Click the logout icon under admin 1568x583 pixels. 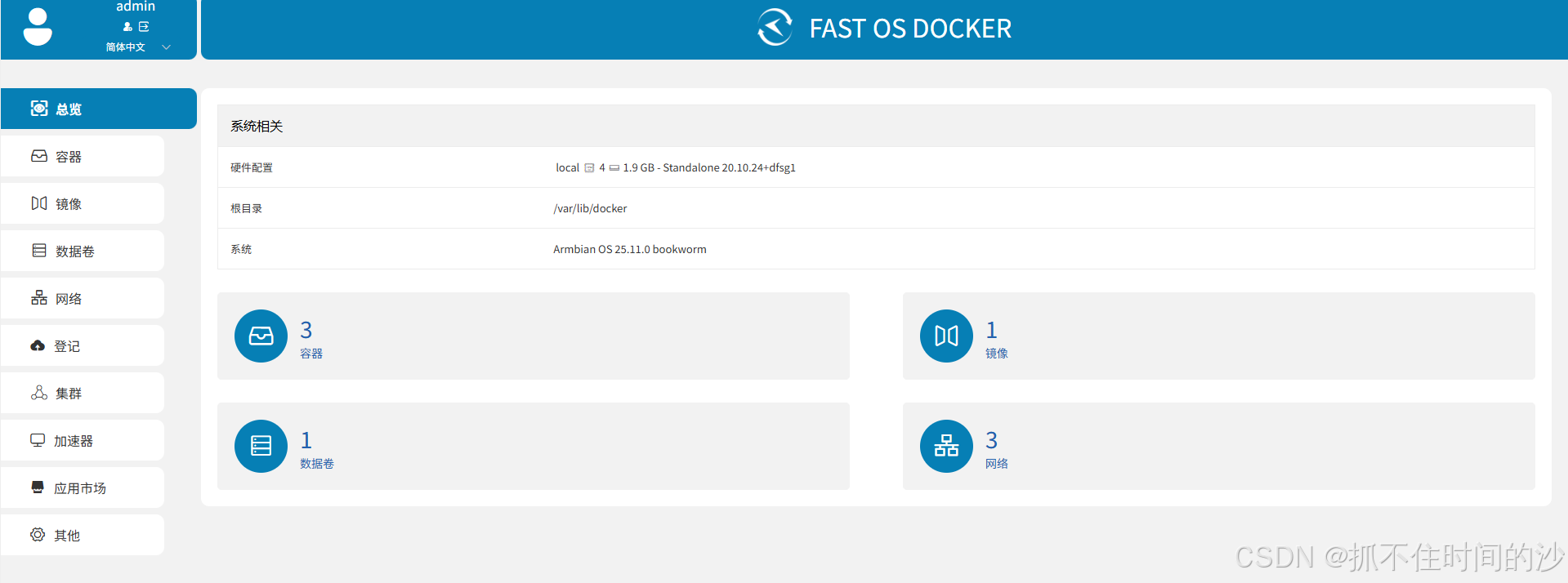144,27
